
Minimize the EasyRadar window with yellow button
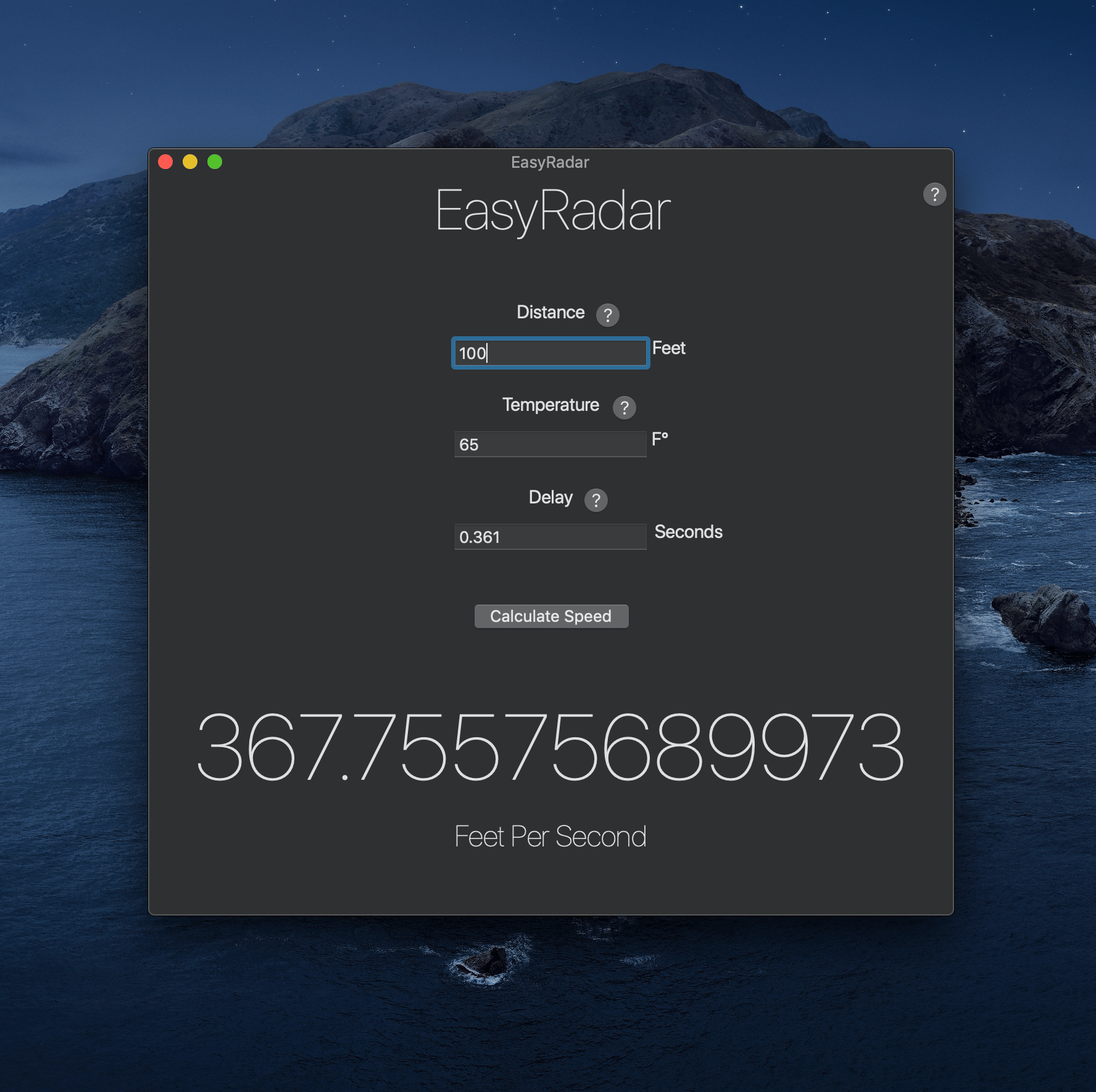(x=190, y=162)
